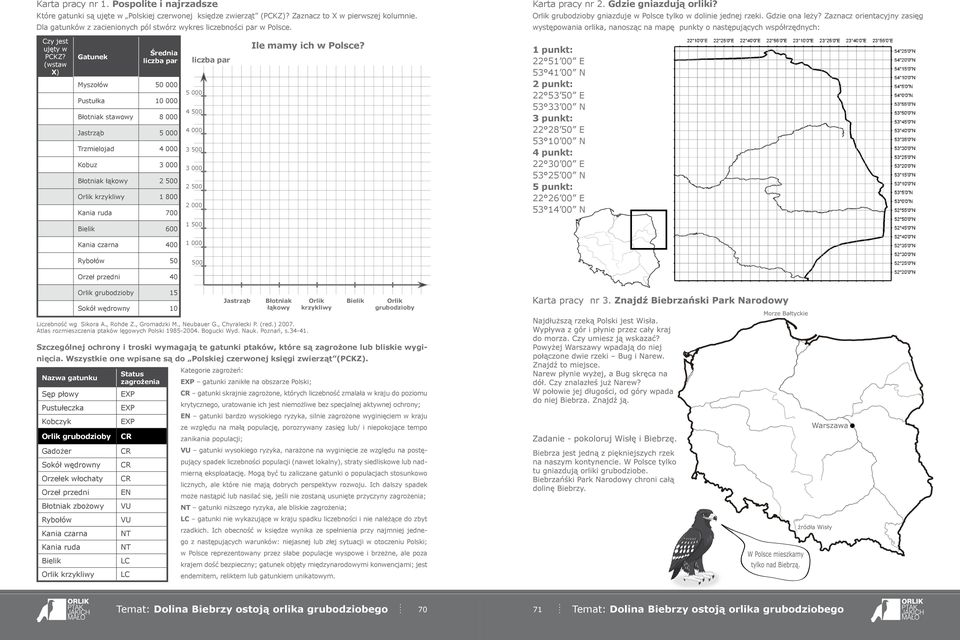Click the '1 500' tick on the chart axis
The image size is (960, 640).
pos(193,224)
